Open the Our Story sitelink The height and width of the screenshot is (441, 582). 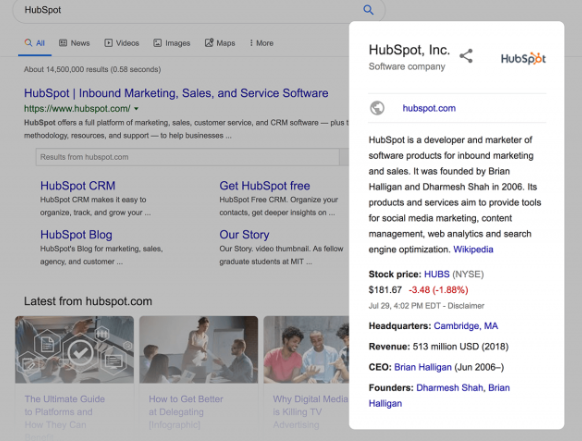point(244,235)
